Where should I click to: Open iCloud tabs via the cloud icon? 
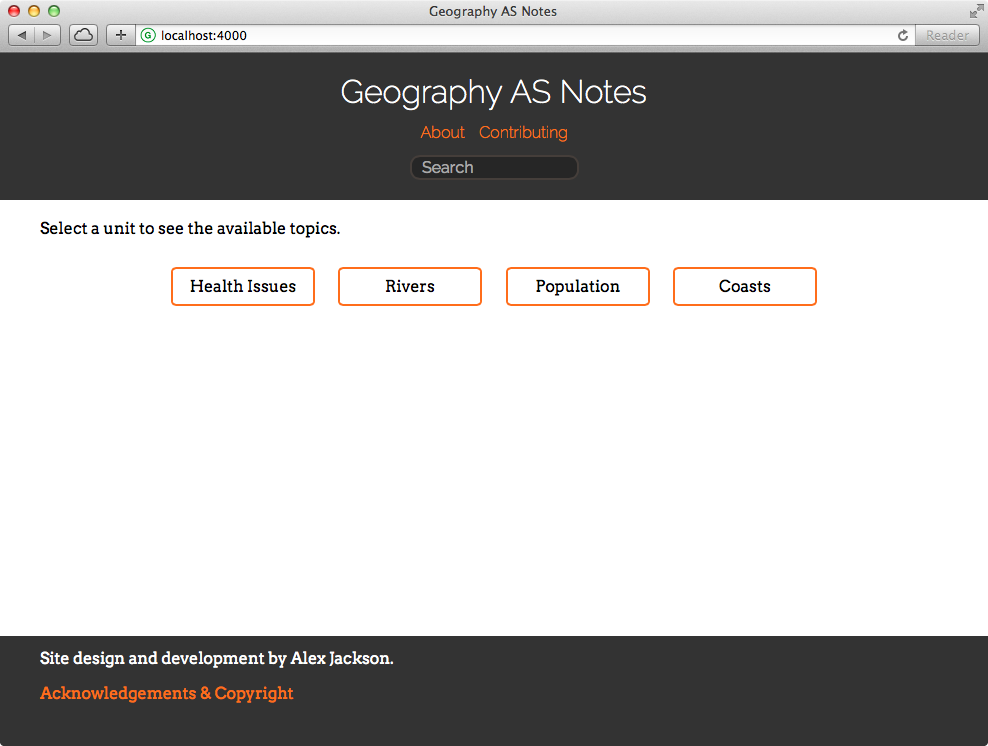pyautogui.click(x=83, y=34)
